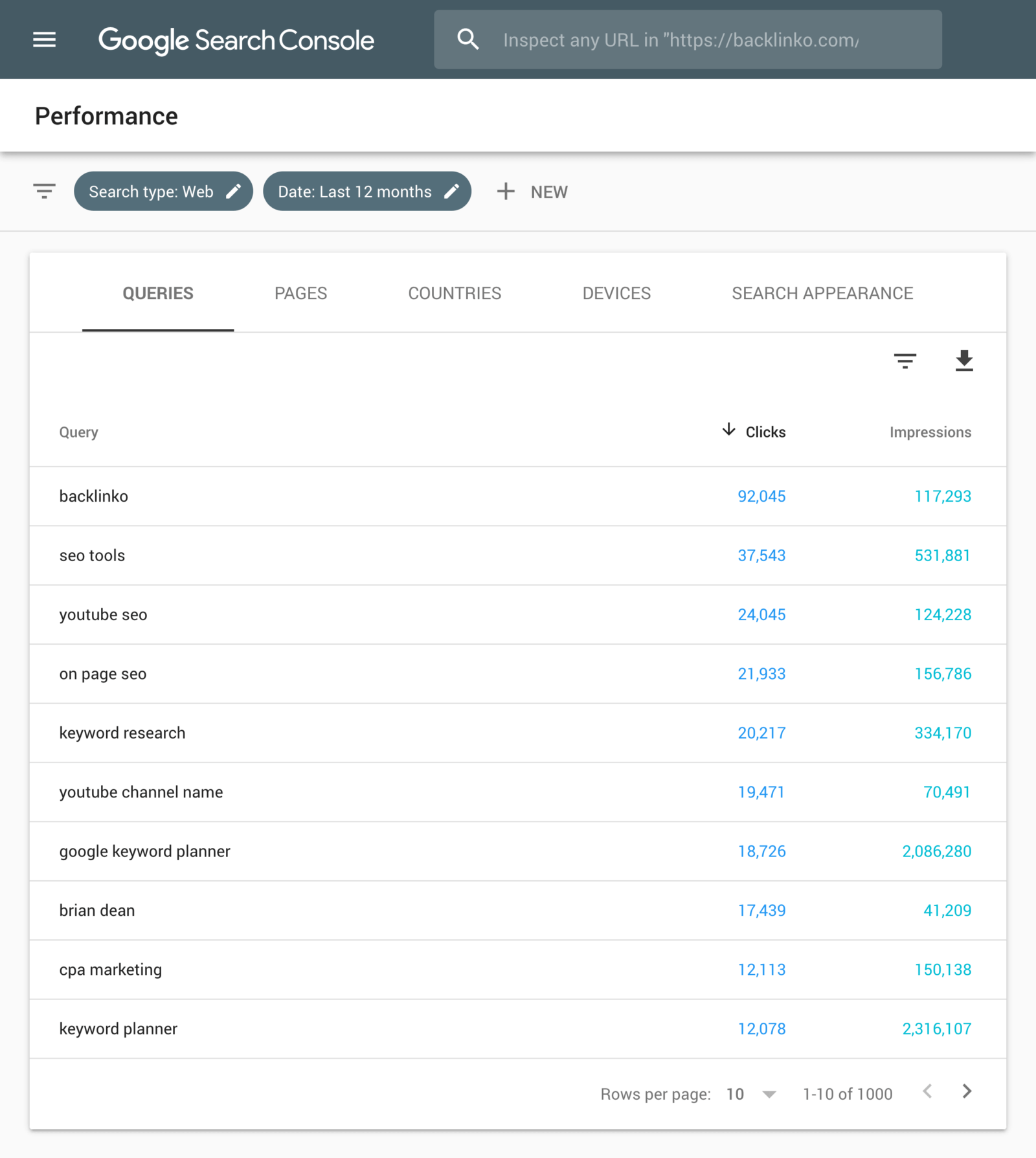Focus the Inspect any URL field

click(688, 39)
